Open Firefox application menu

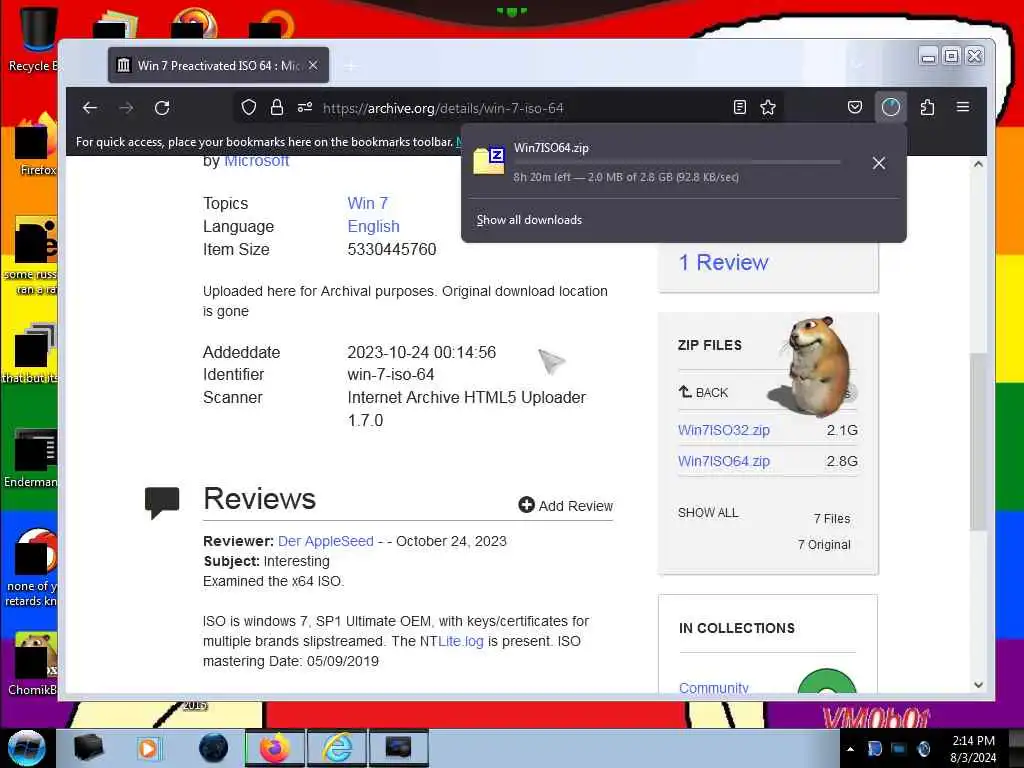[963, 107]
